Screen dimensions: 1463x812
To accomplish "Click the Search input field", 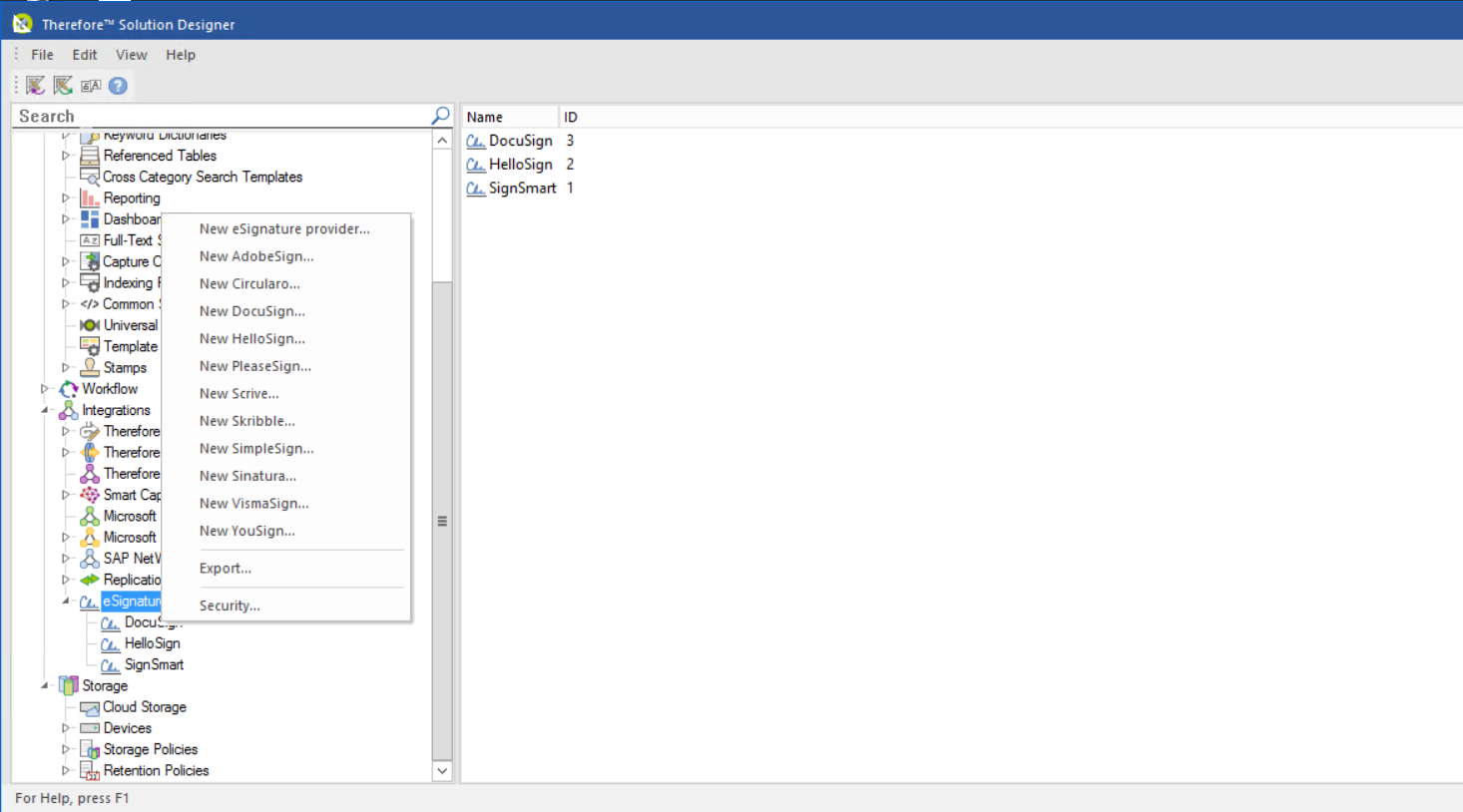I will pyautogui.click(x=222, y=116).
